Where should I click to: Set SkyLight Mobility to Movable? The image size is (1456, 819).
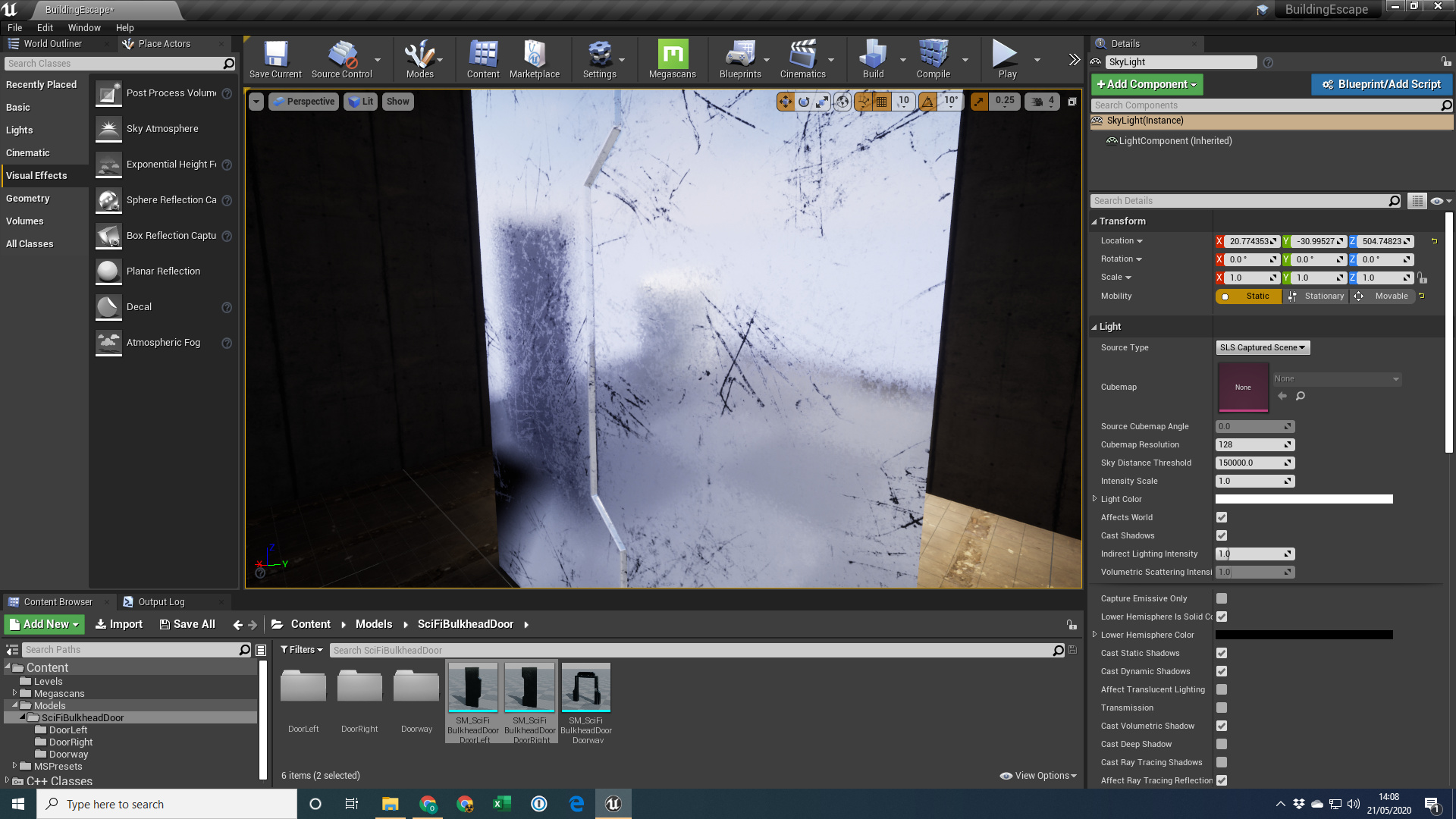1389,296
